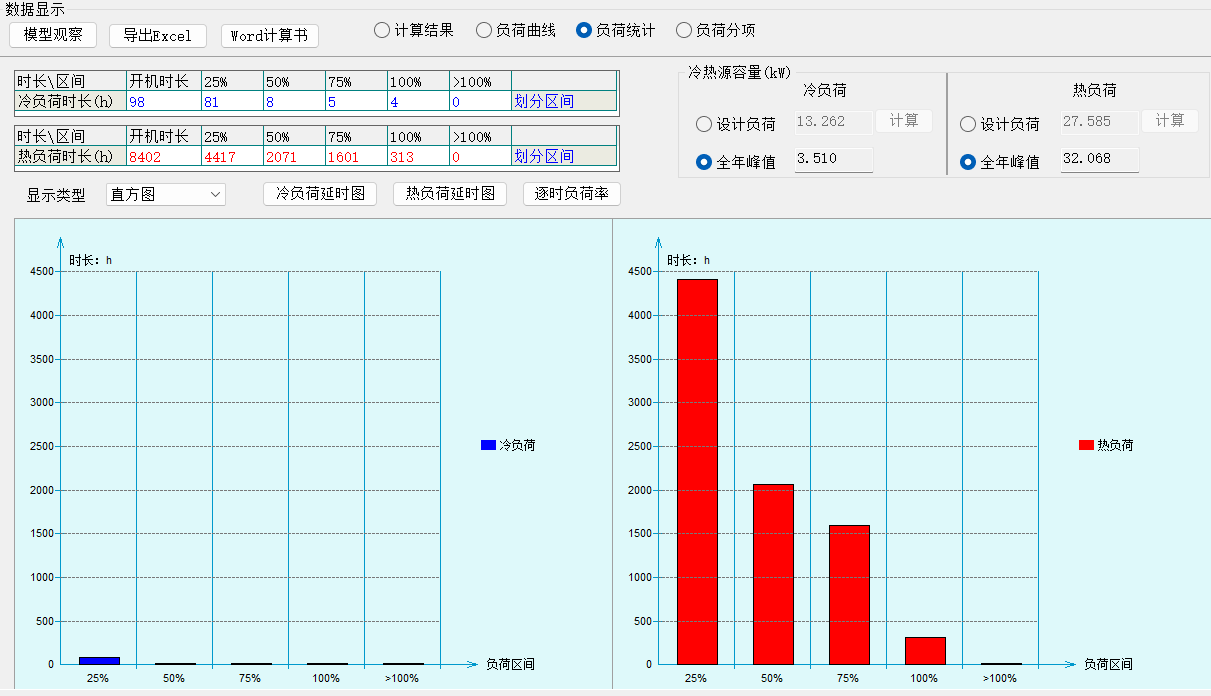Image resolution: width=1211 pixels, height=696 pixels.
Task: Show the 冷负荷延时图 chart
Action: pos(320,194)
